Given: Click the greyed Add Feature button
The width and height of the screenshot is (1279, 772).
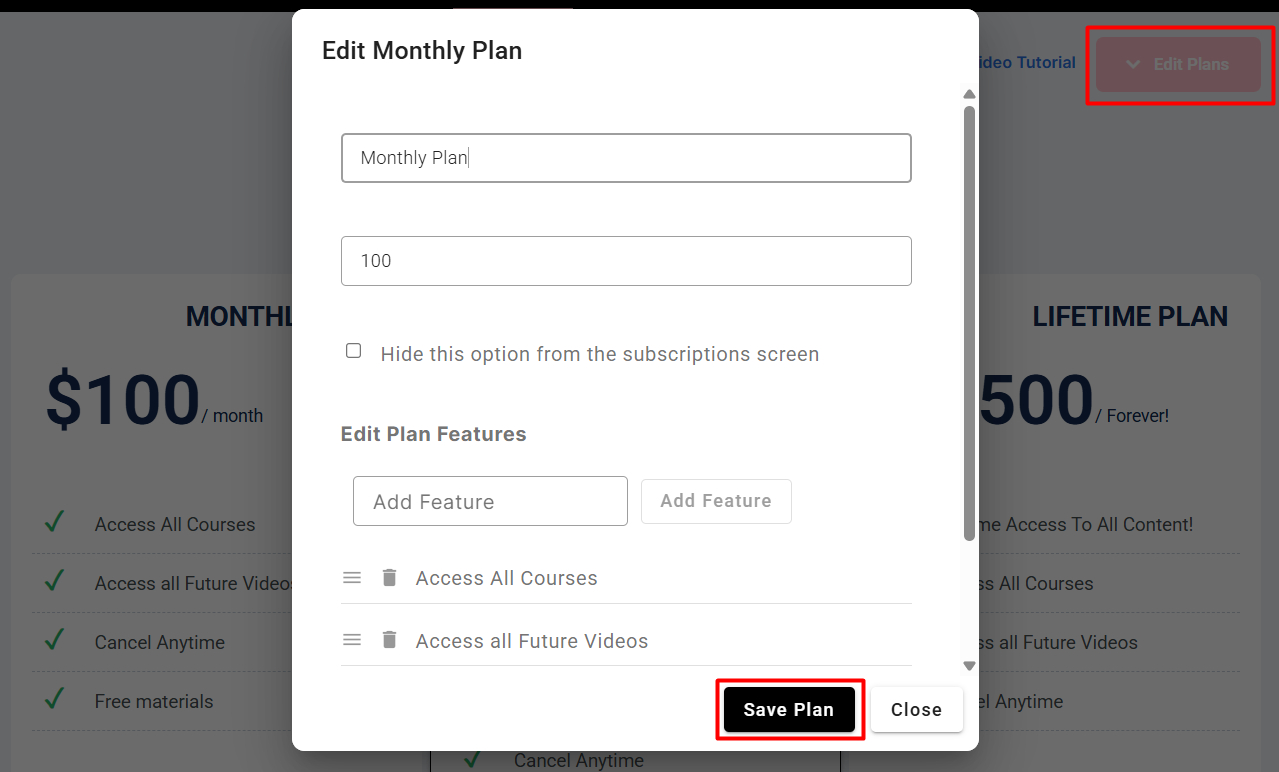Looking at the screenshot, I should click(716, 501).
